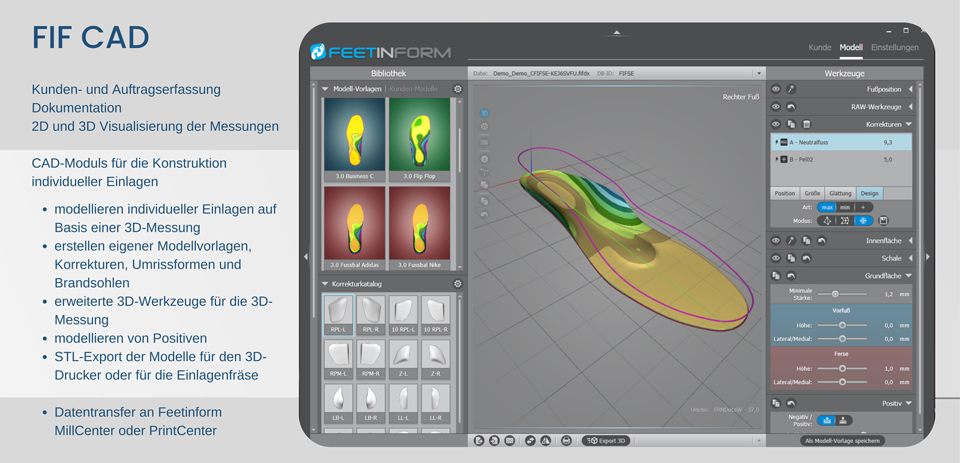Image resolution: width=960 pixels, height=463 pixels.
Task: Expand the Fußposition section
Action: pyautogui.click(x=910, y=89)
